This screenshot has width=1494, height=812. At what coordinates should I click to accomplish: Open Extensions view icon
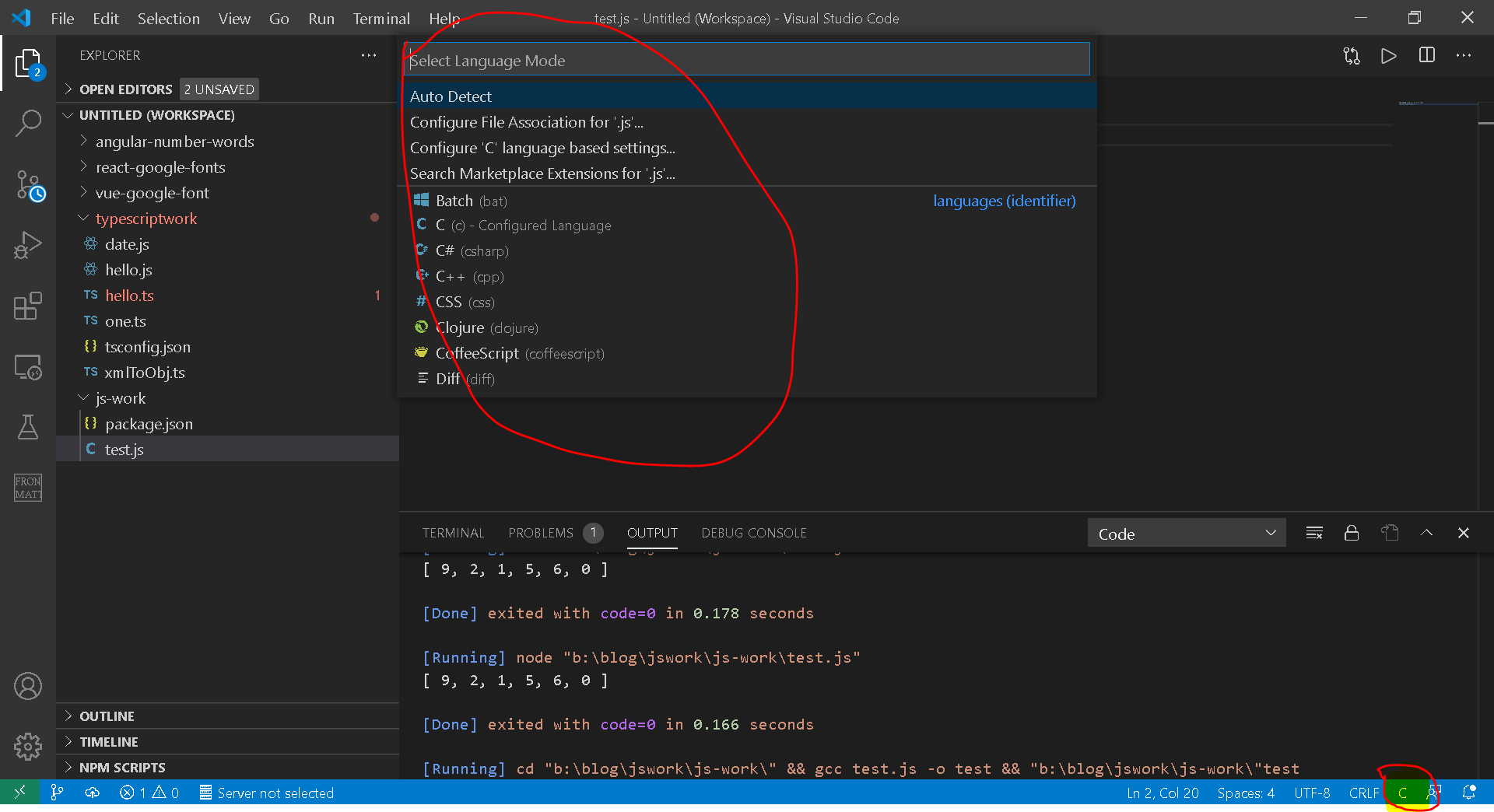point(28,306)
